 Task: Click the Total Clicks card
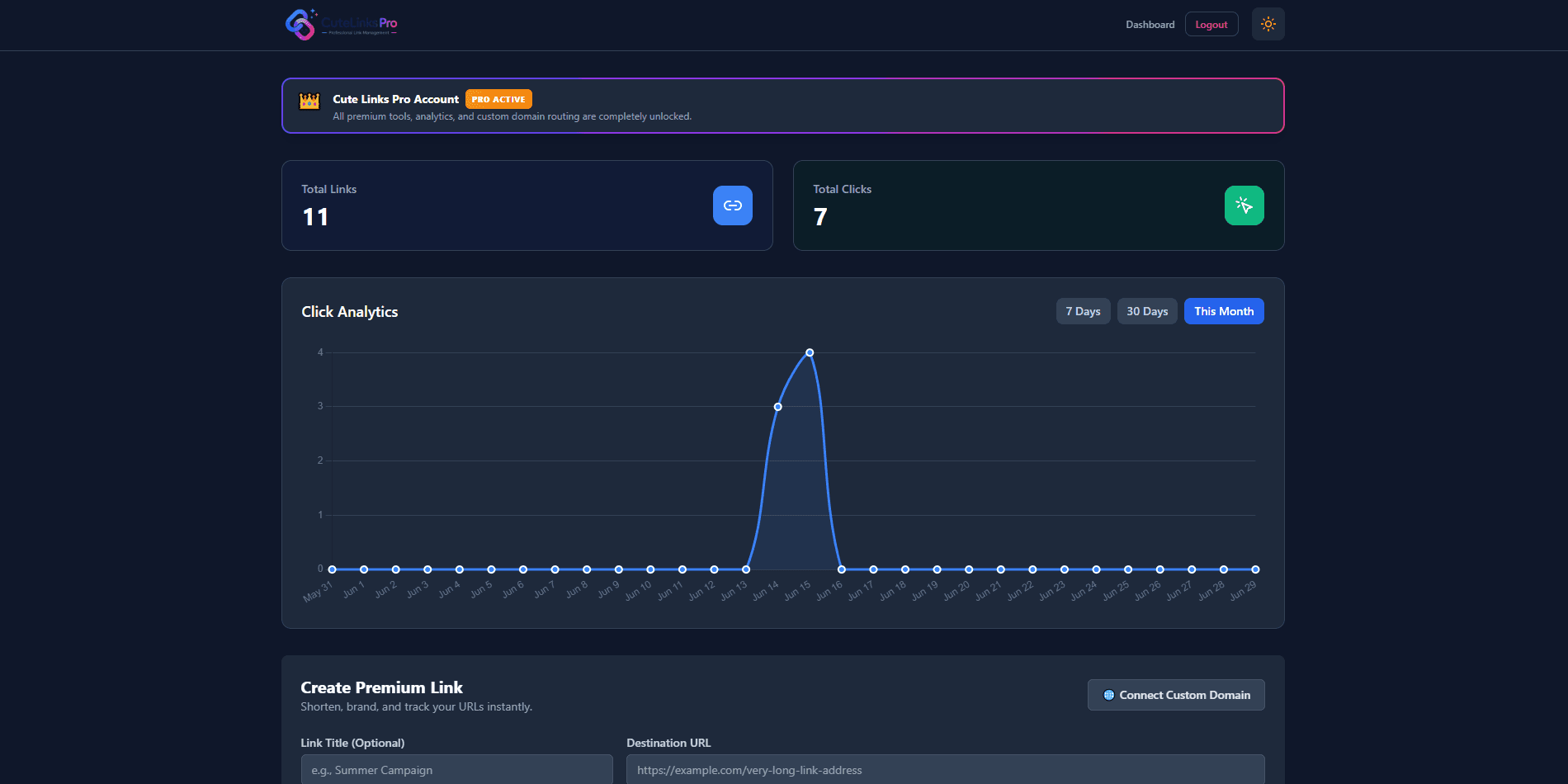tap(1039, 205)
